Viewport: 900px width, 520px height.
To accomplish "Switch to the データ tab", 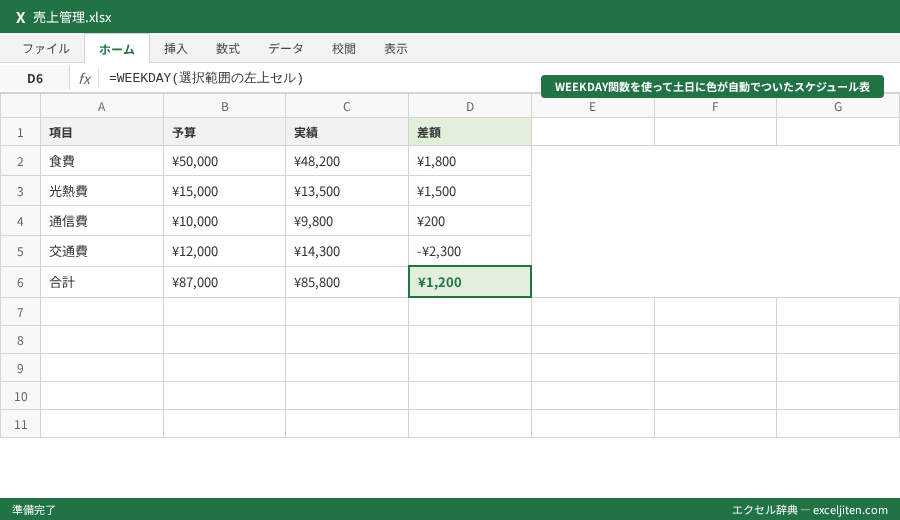I will (286, 49).
